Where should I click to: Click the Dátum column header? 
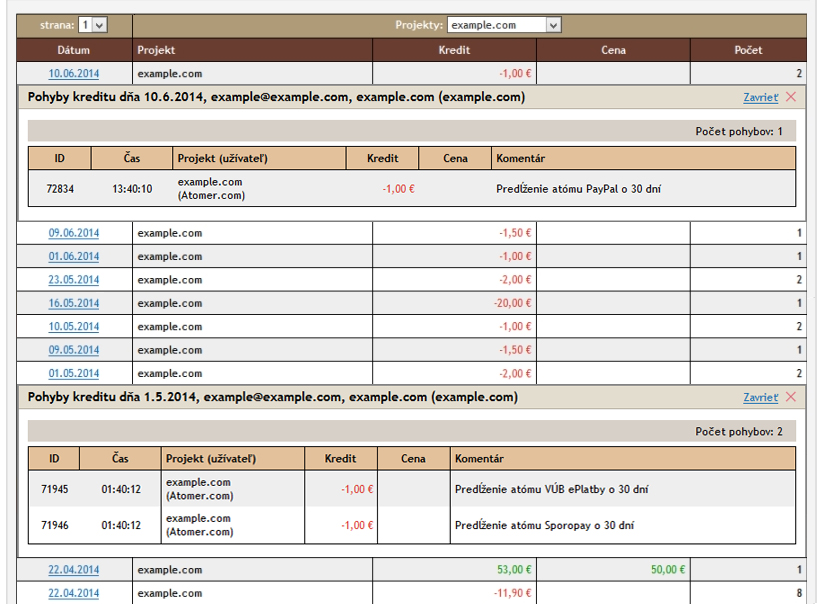[x=74, y=50]
